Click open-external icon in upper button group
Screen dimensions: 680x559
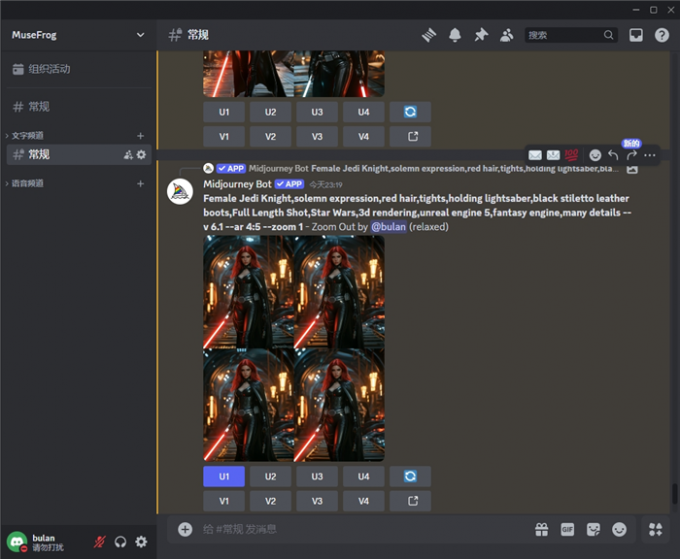410,137
